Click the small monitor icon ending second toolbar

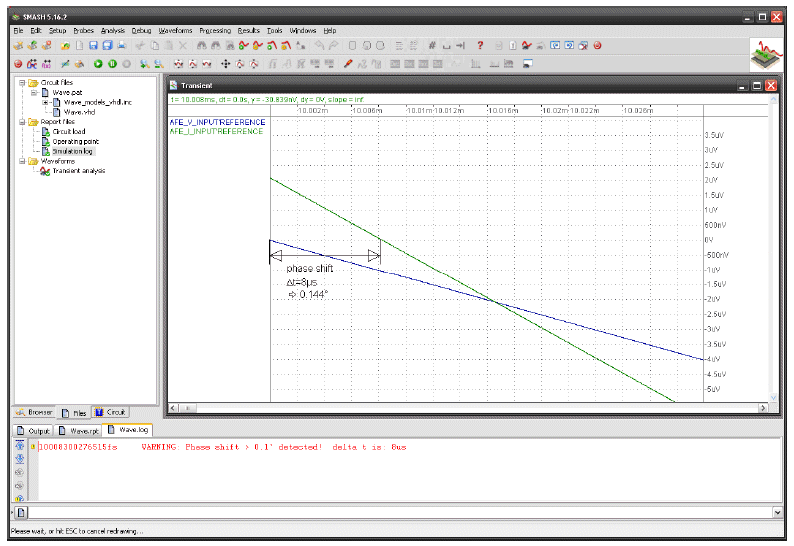click(527, 64)
